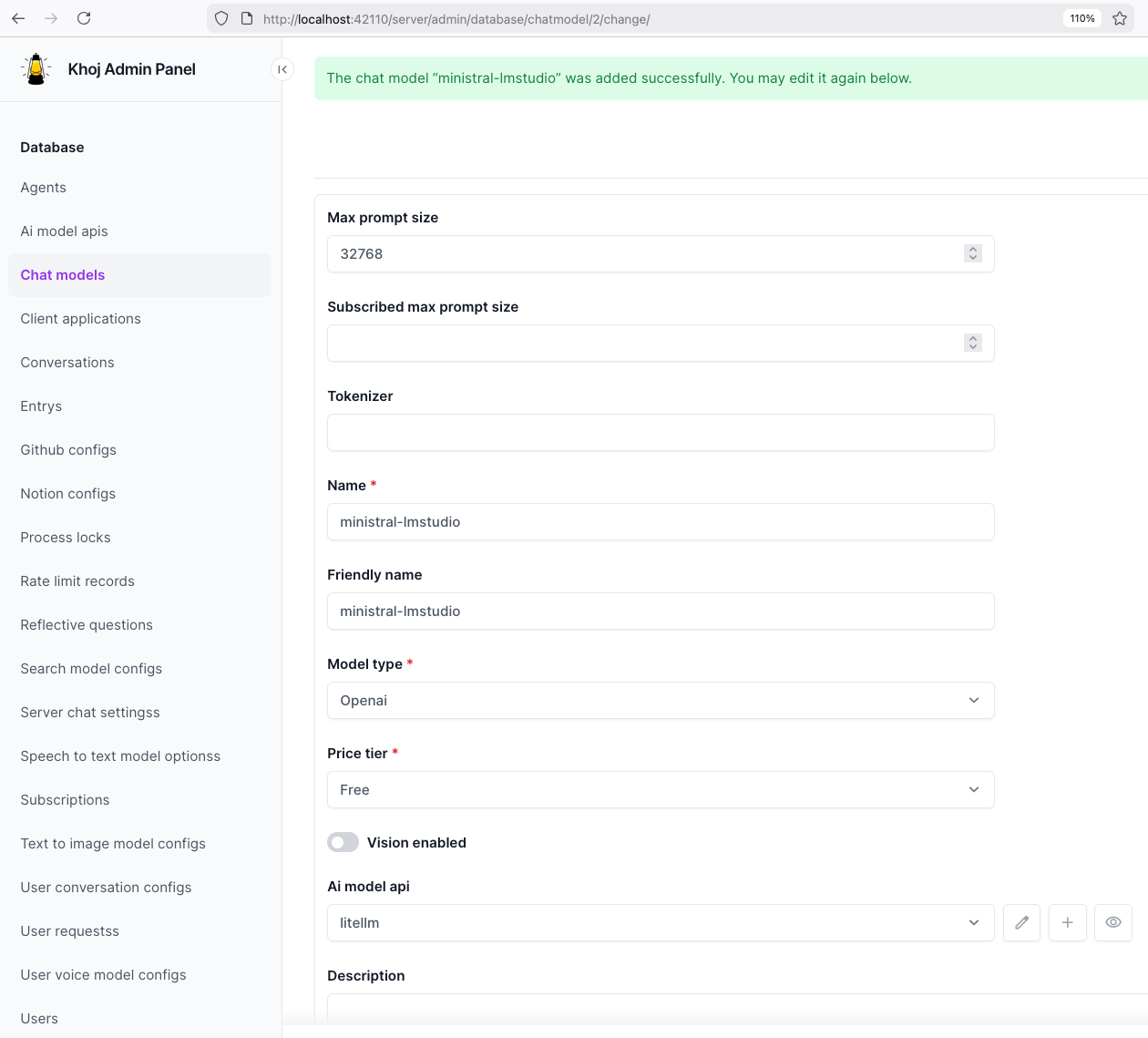Click the Database section heading
This screenshot has height=1038, width=1148.
pyautogui.click(x=52, y=148)
